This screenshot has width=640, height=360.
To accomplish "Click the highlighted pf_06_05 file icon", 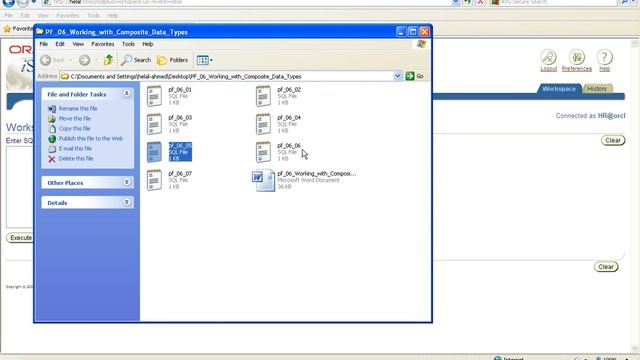I will pos(154,151).
